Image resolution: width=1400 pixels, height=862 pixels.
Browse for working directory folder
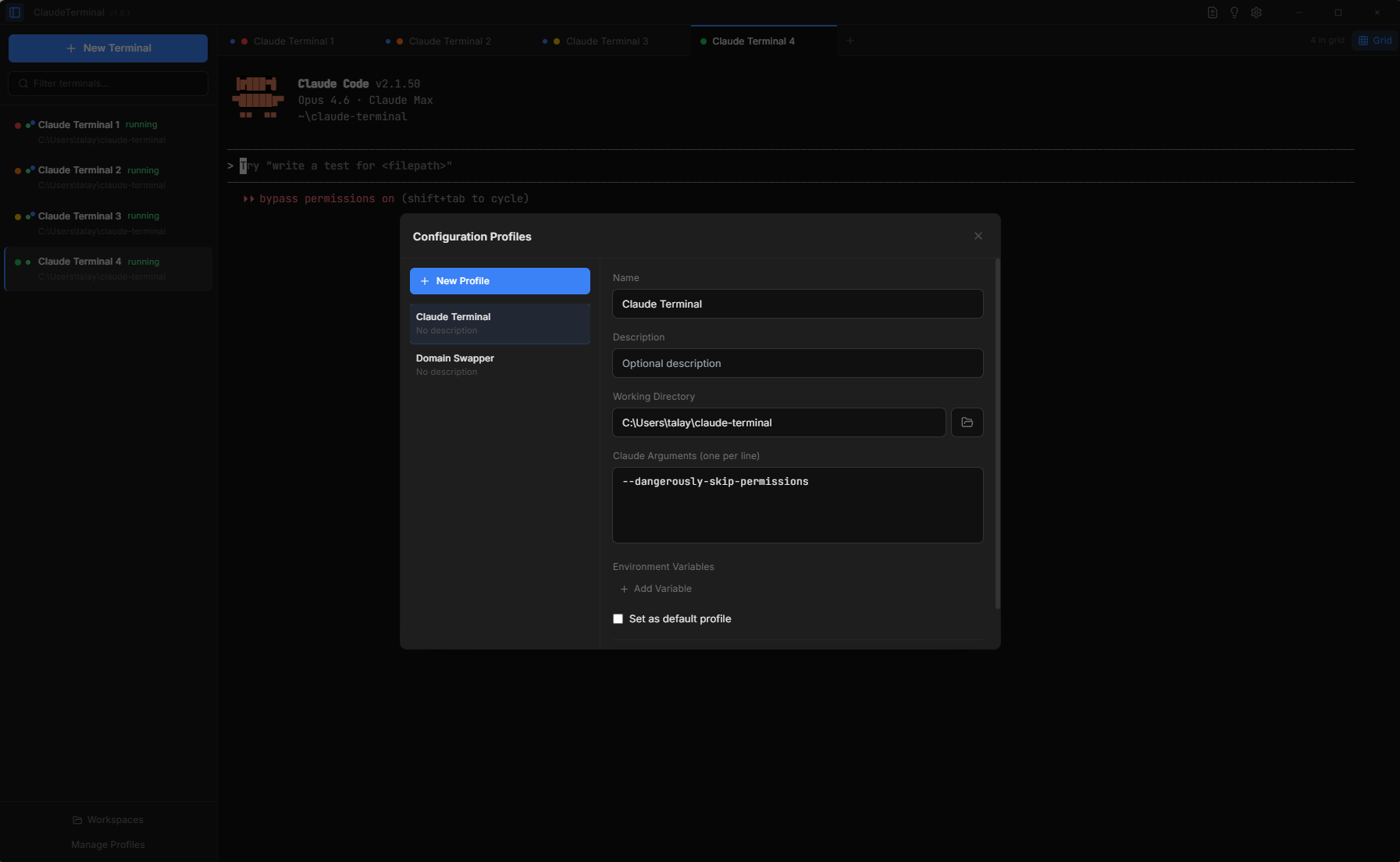tap(967, 422)
